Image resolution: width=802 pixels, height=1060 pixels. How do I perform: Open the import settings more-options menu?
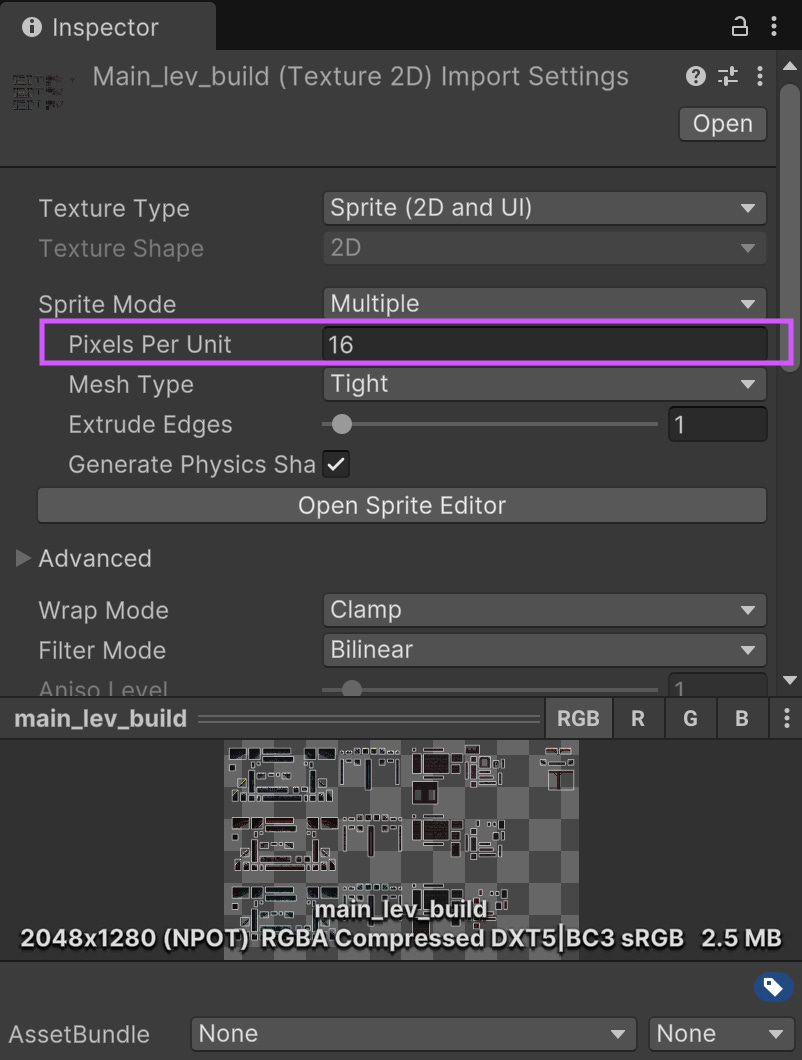760,76
